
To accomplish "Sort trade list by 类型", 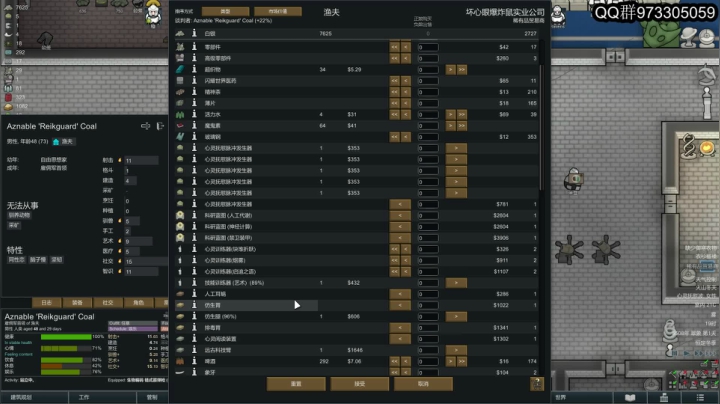I will click(225, 11).
